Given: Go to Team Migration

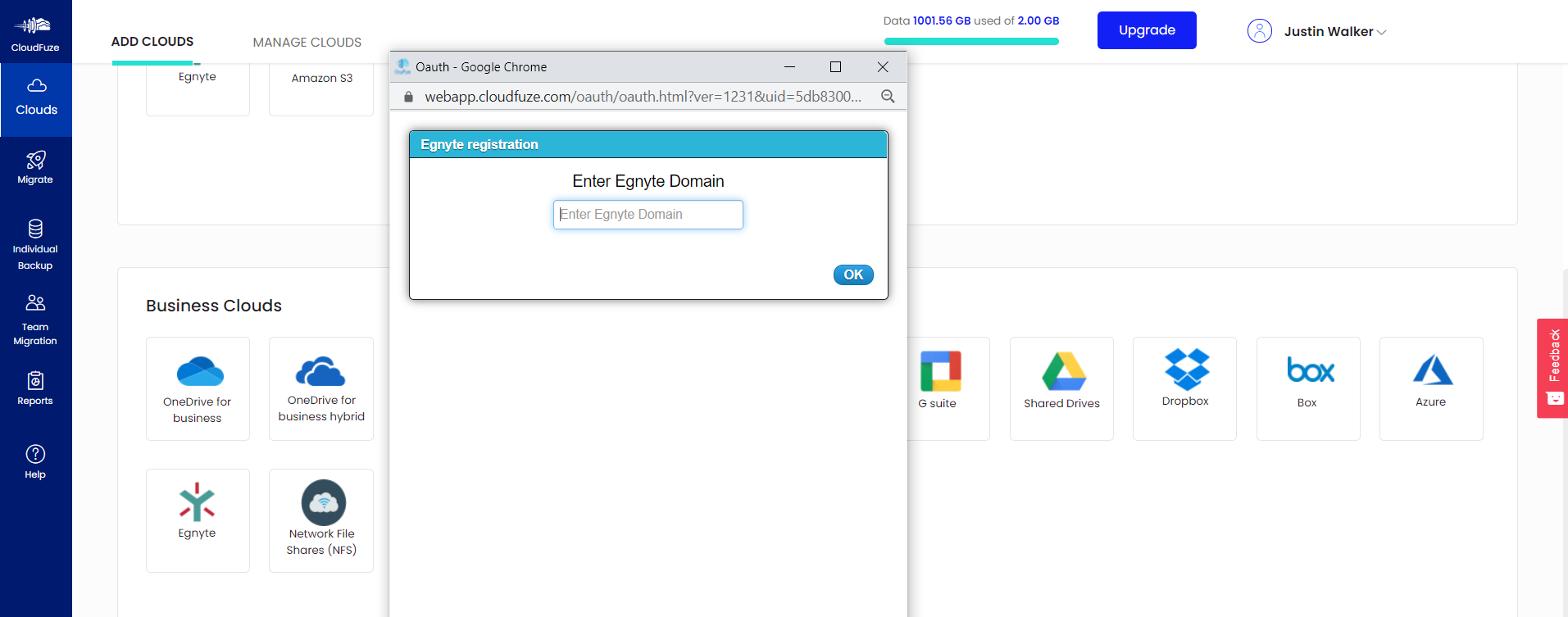Looking at the screenshot, I should pyautogui.click(x=35, y=320).
